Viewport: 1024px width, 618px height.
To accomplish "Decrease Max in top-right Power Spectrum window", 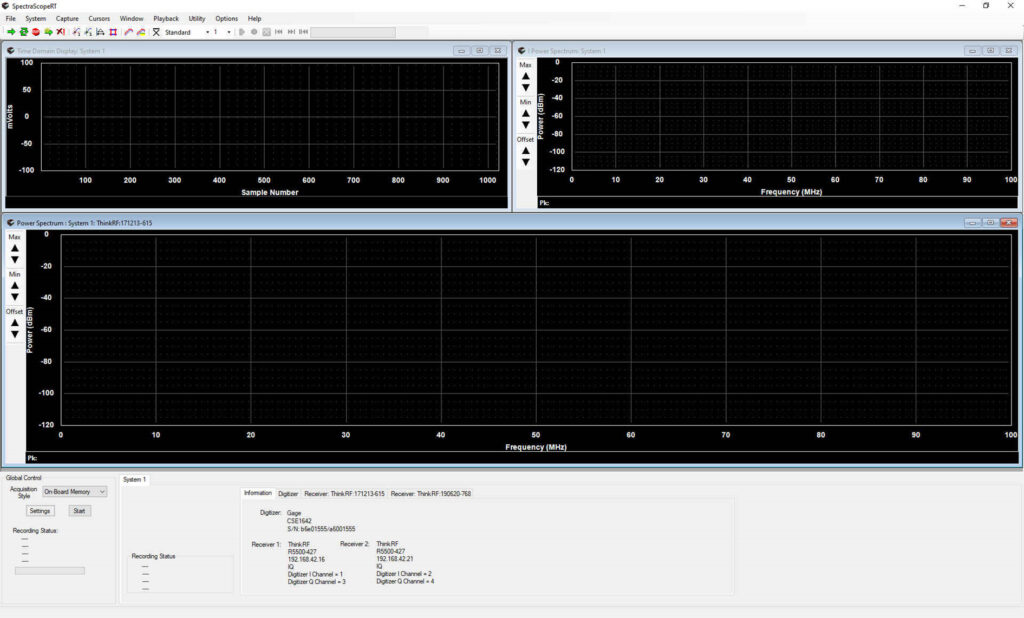I will [x=526, y=88].
